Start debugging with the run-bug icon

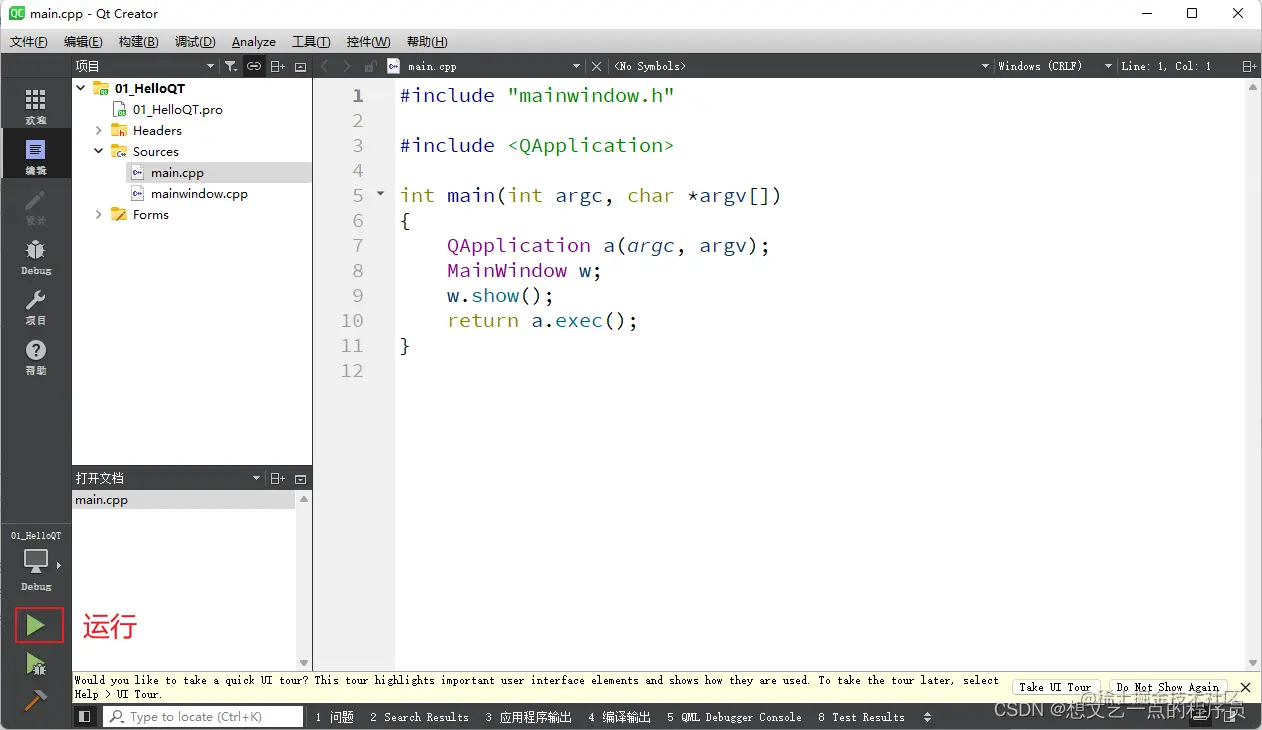click(36, 664)
